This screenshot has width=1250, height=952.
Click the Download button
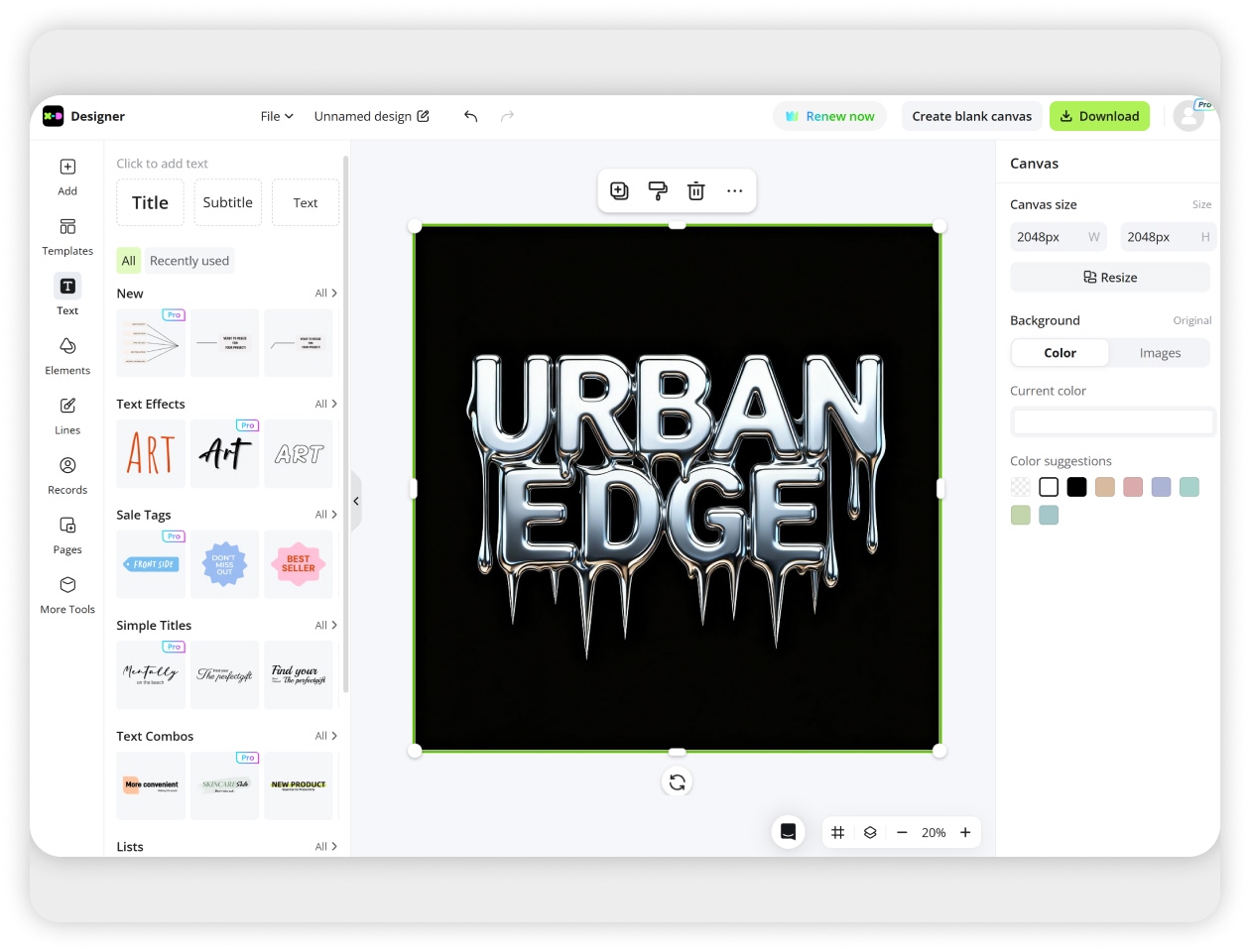pos(1099,116)
